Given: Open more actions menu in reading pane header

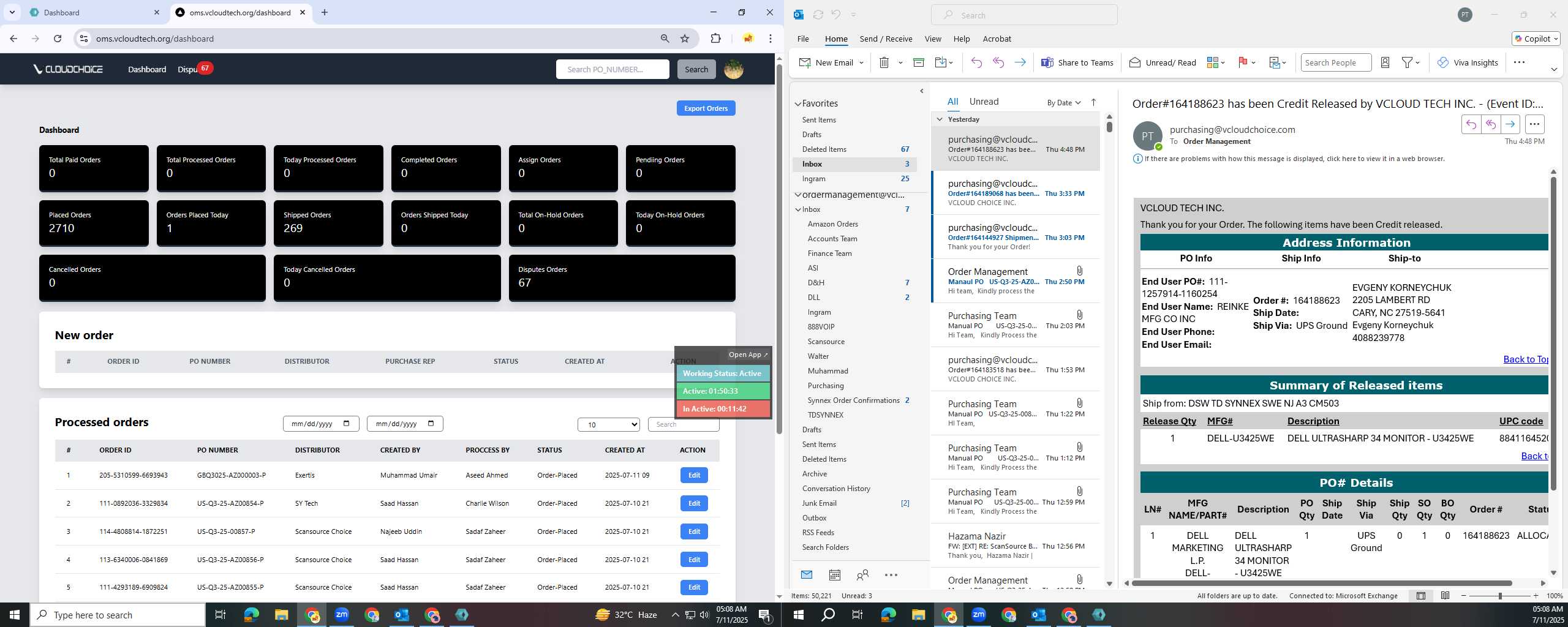Looking at the screenshot, I should (x=1534, y=124).
